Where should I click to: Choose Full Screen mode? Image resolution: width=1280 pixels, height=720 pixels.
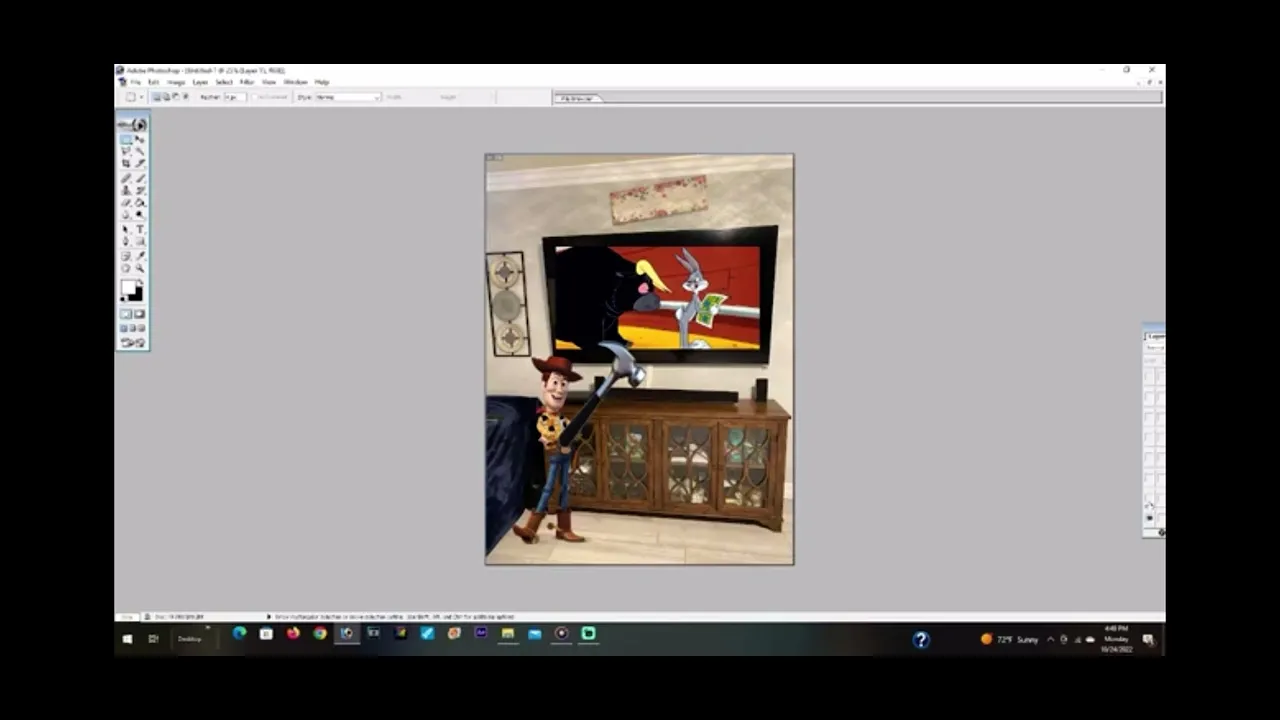click(x=142, y=328)
